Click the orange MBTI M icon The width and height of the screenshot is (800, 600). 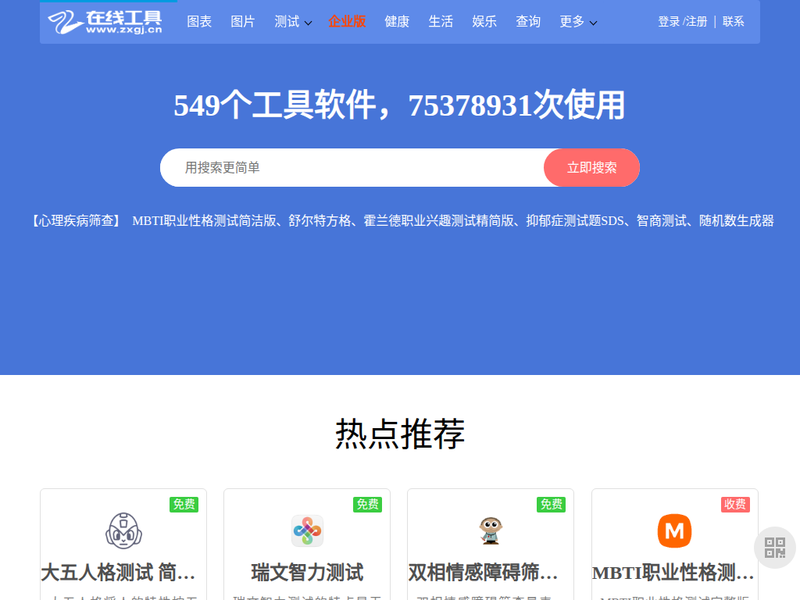tap(674, 530)
